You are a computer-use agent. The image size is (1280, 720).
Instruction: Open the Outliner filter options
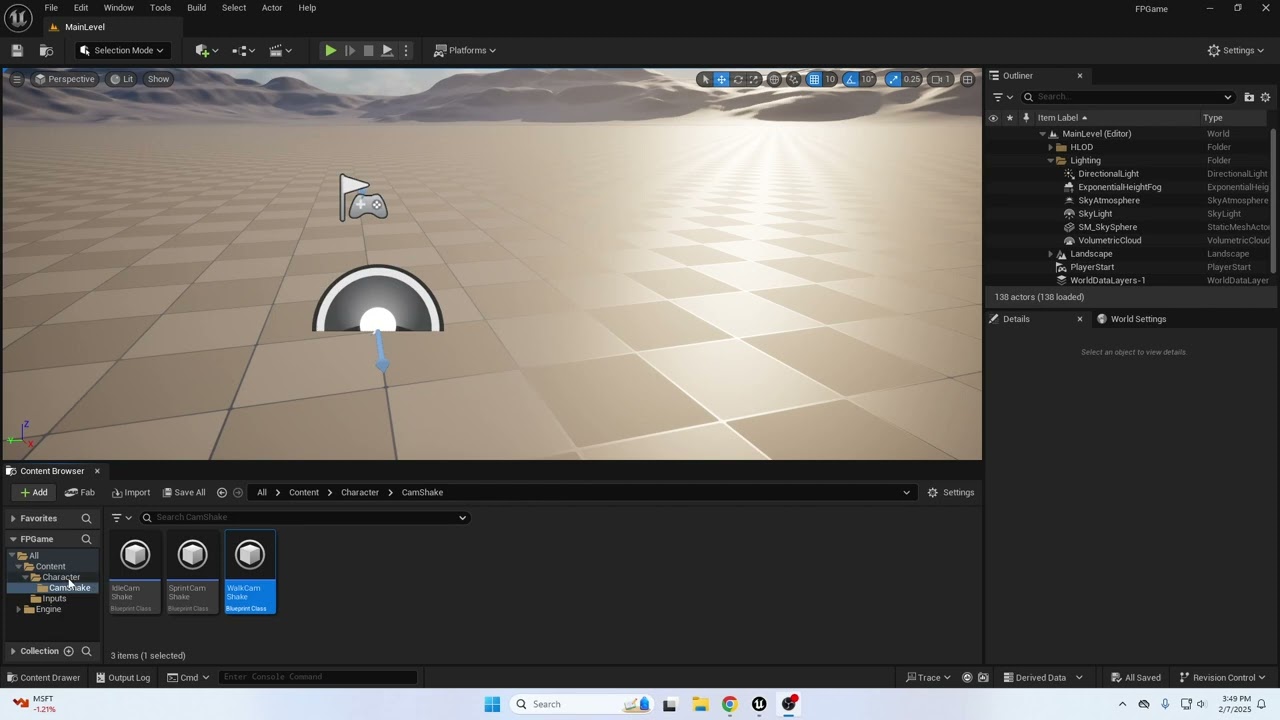pyautogui.click(x=1002, y=97)
